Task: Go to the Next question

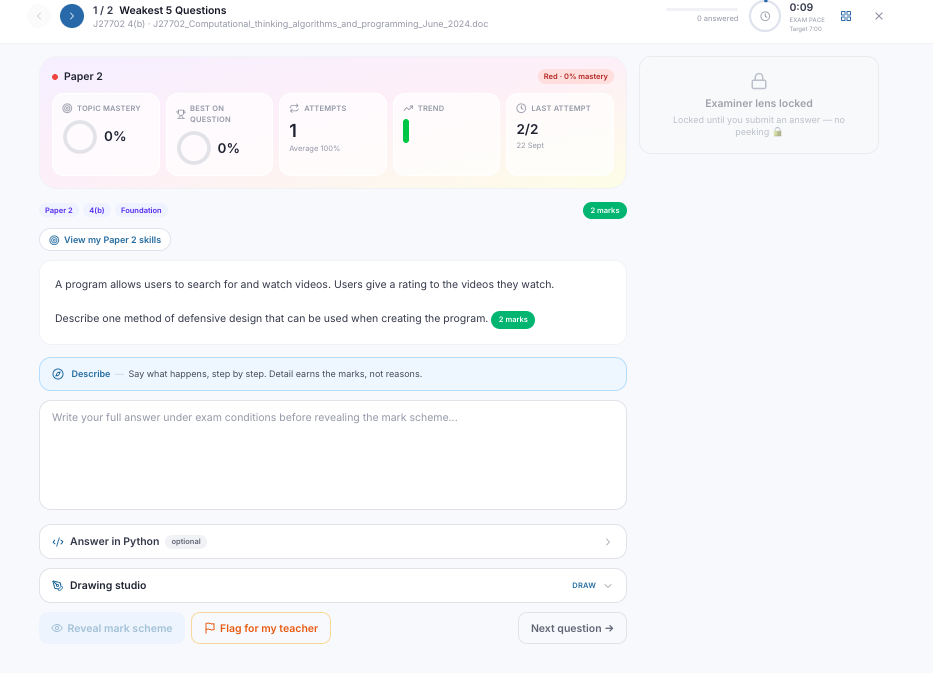Action: (572, 628)
